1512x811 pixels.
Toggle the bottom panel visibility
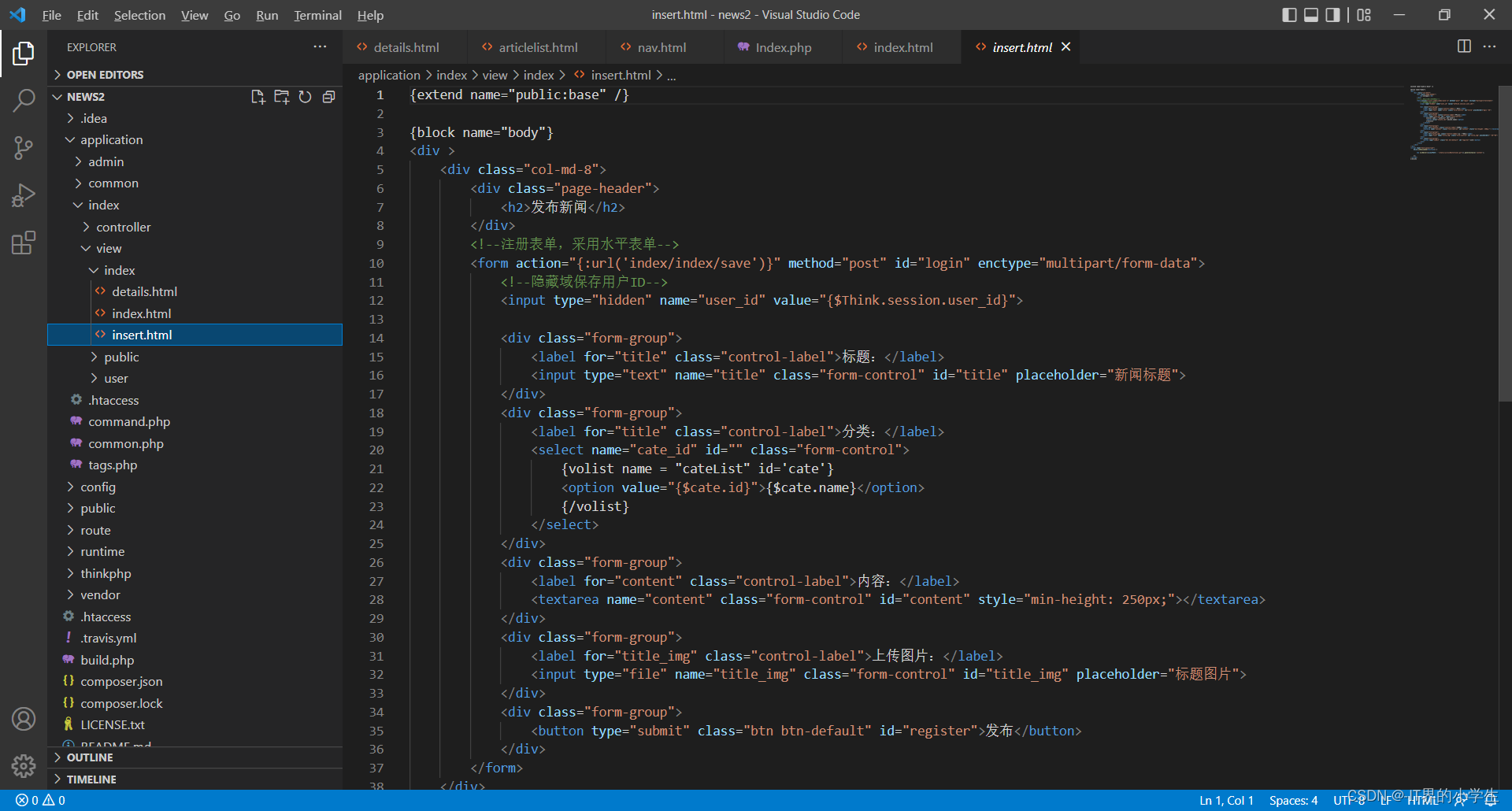tap(1311, 15)
